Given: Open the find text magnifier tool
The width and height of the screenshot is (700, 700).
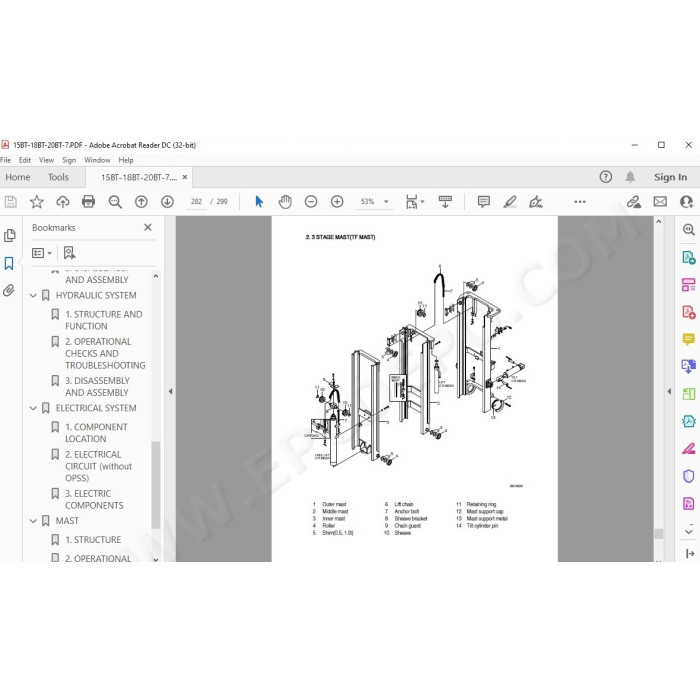Looking at the screenshot, I should 115,202.
